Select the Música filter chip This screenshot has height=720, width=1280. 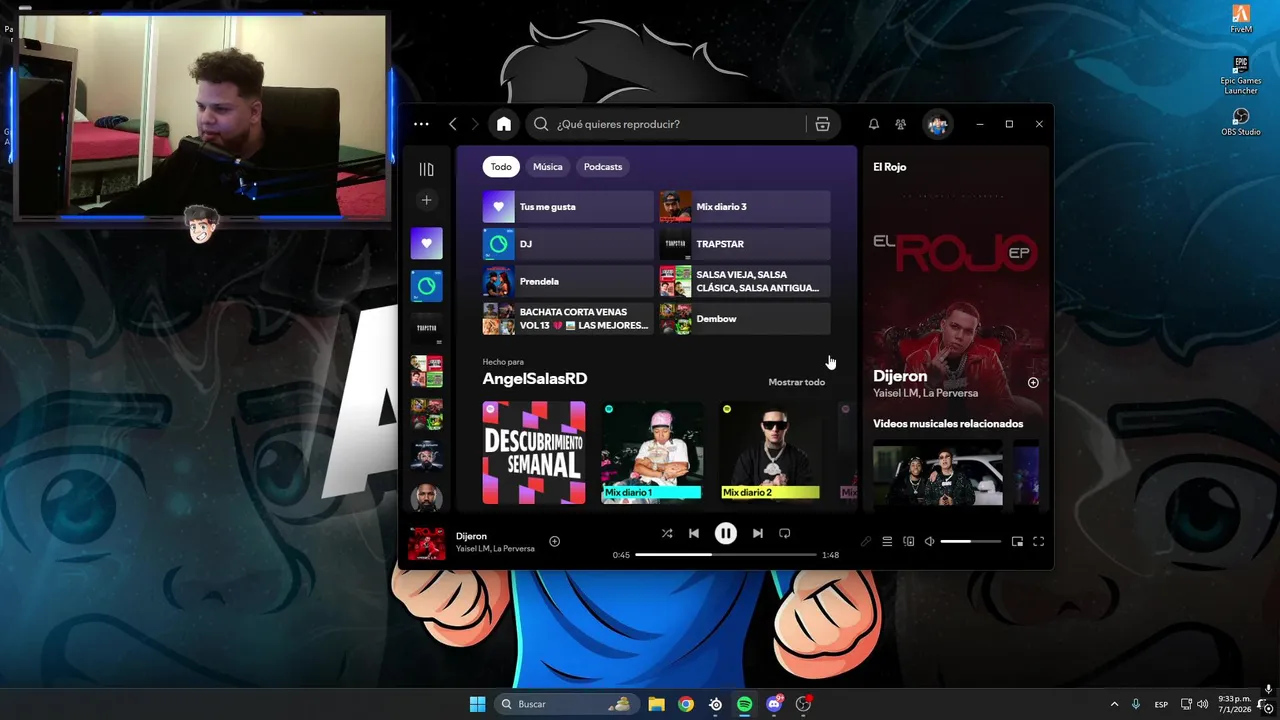click(x=548, y=167)
